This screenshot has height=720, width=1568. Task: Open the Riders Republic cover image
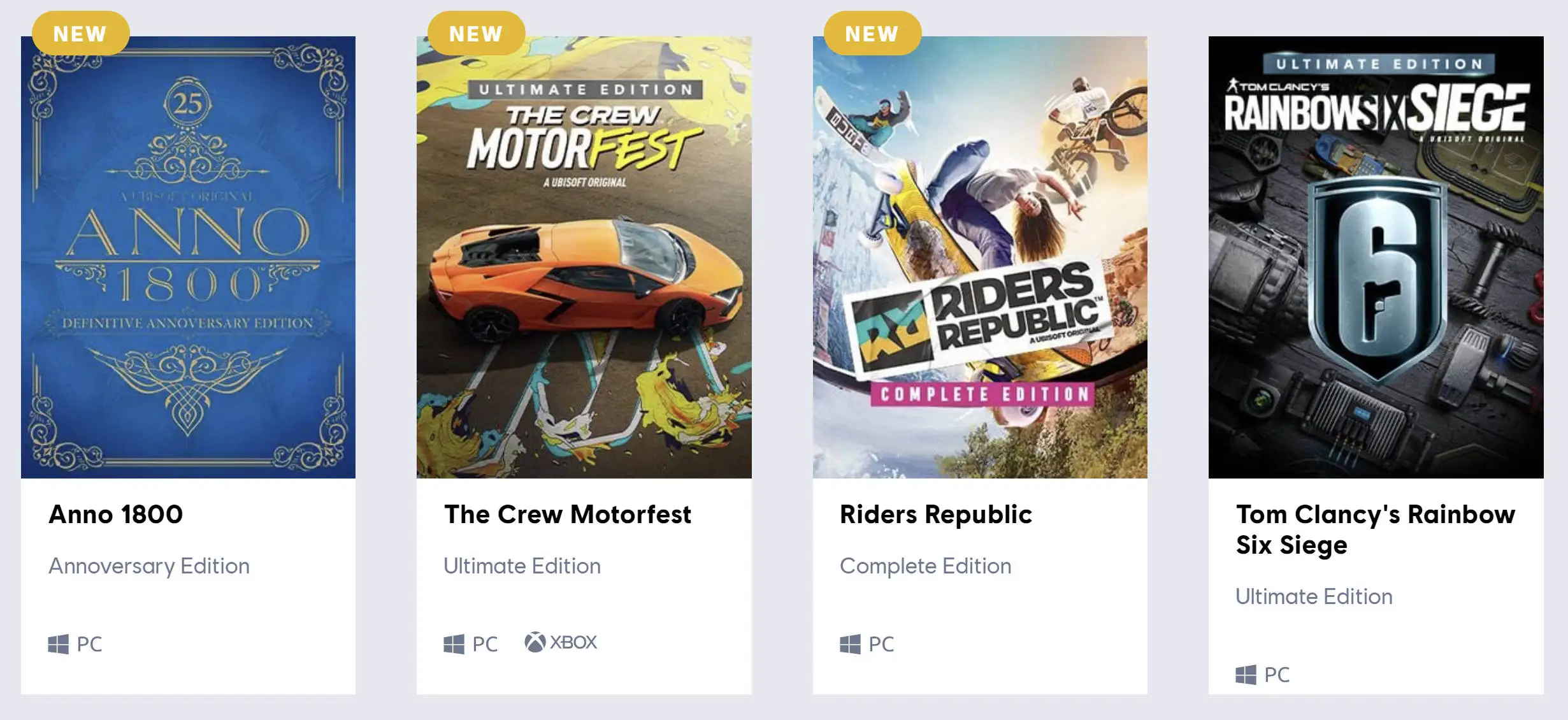click(980, 257)
